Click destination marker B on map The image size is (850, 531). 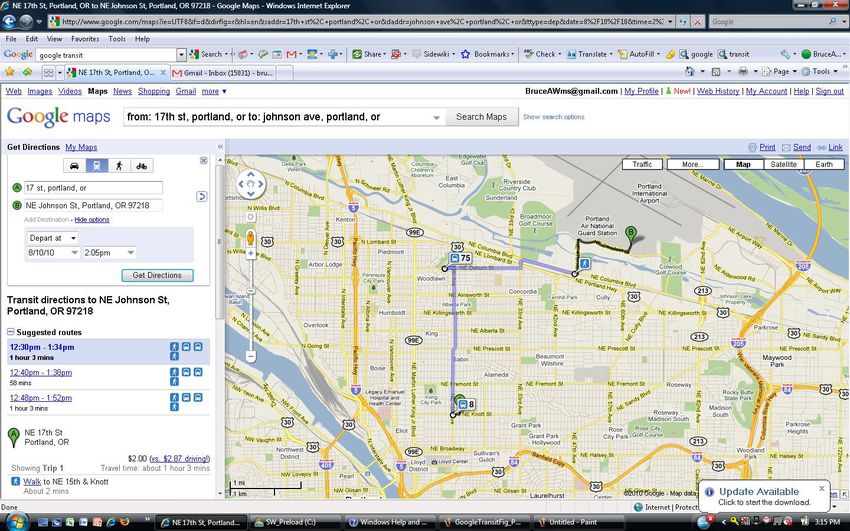click(x=630, y=235)
